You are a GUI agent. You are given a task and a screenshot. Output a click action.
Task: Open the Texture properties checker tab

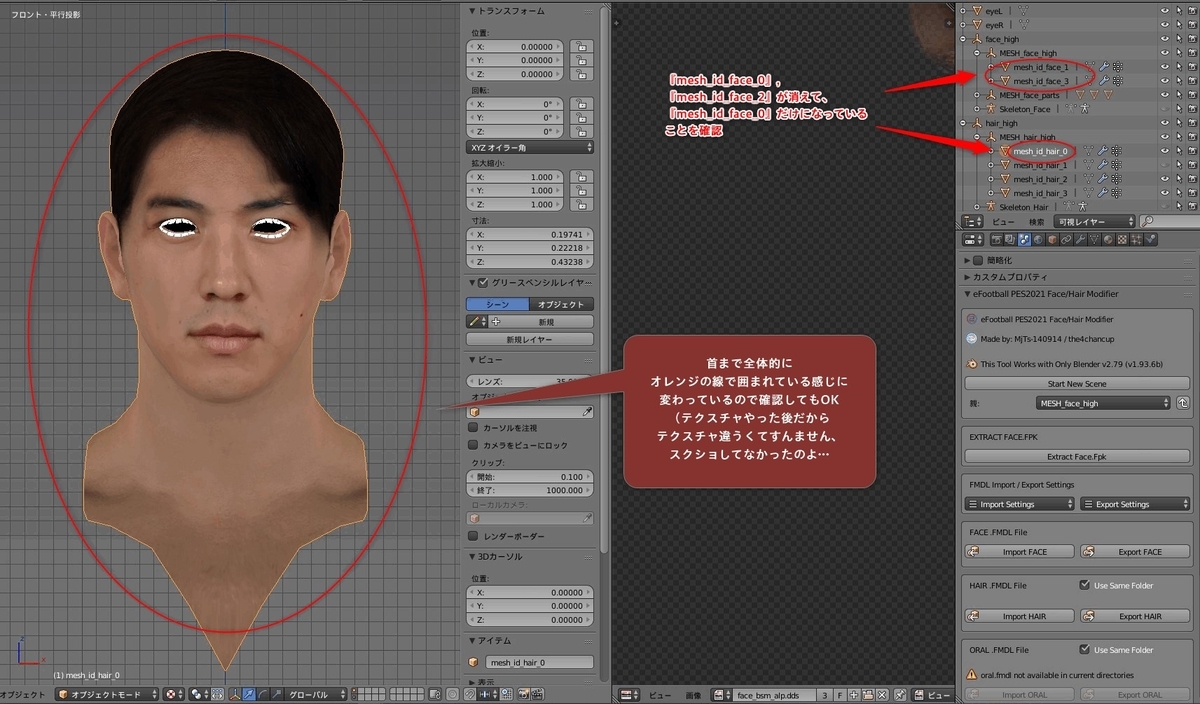click(1122, 240)
